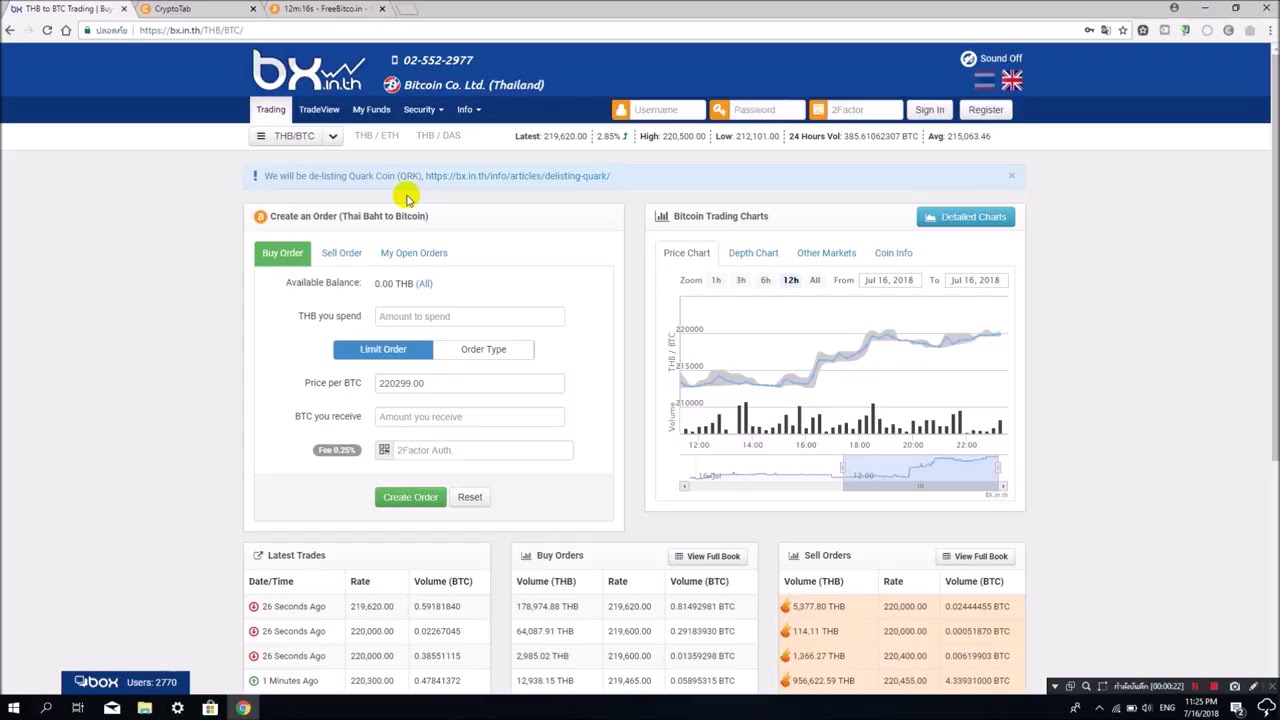The height and width of the screenshot is (720, 1280).
Task: Click the 2Factor field's icon
Action: (818, 110)
